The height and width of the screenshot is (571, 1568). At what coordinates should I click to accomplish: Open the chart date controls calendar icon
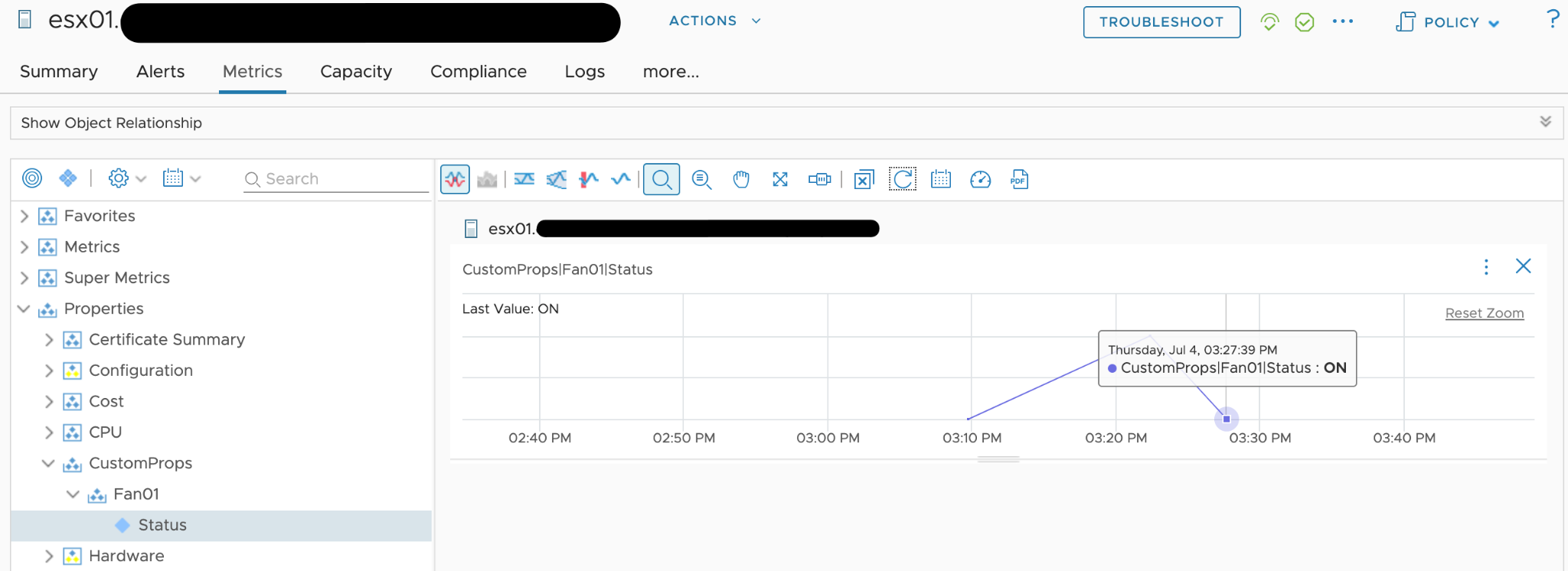coord(941,180)
